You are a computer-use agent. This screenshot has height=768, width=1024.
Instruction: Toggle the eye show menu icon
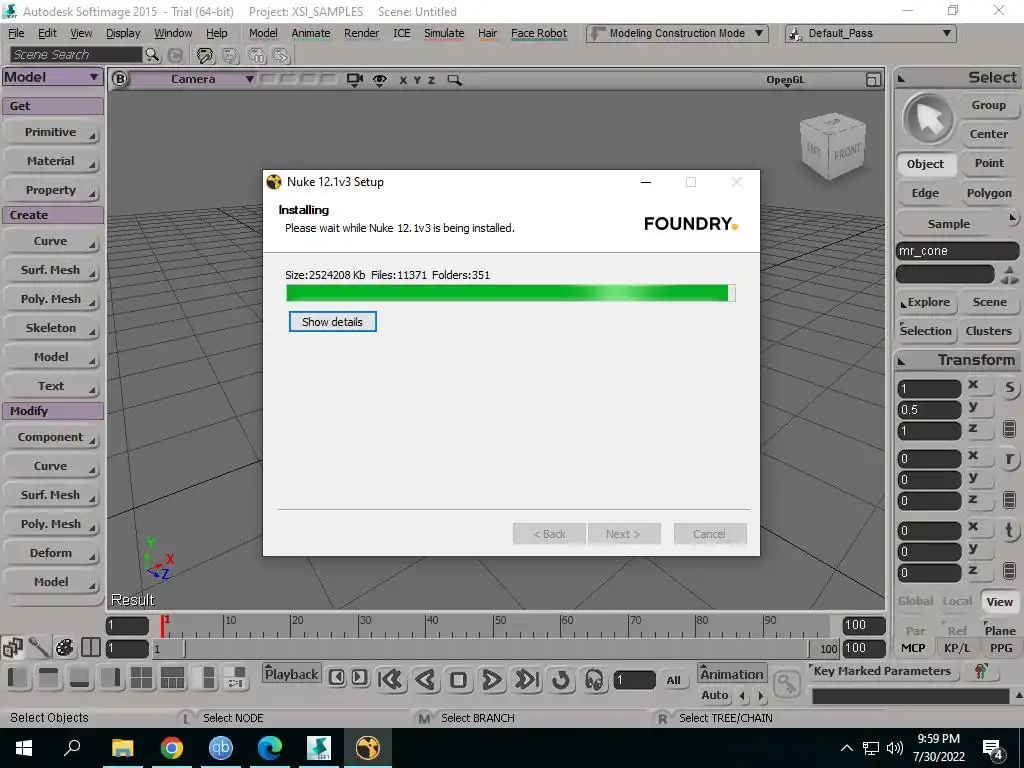tap(379, 80)
